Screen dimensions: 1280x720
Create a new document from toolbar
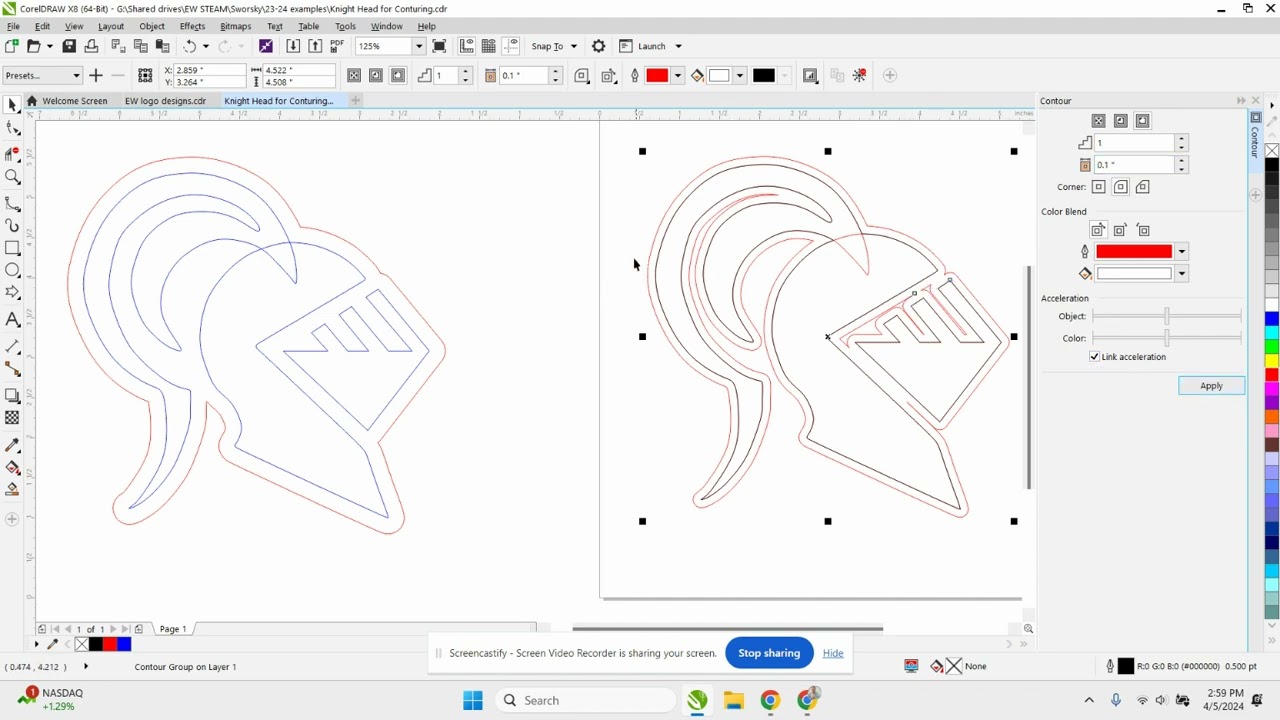[12, 46]
